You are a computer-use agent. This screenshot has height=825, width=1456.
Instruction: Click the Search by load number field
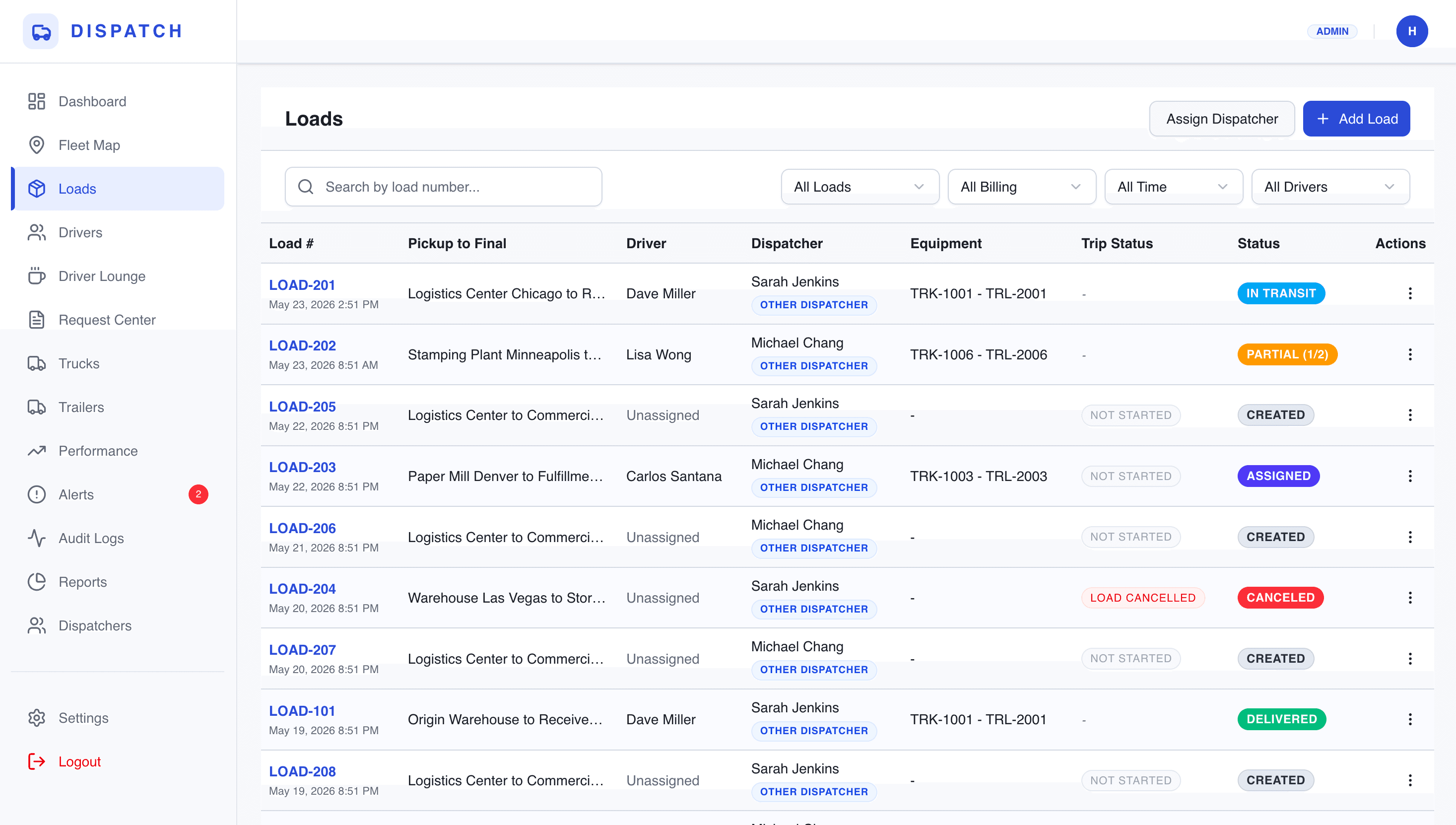[444, 187]
